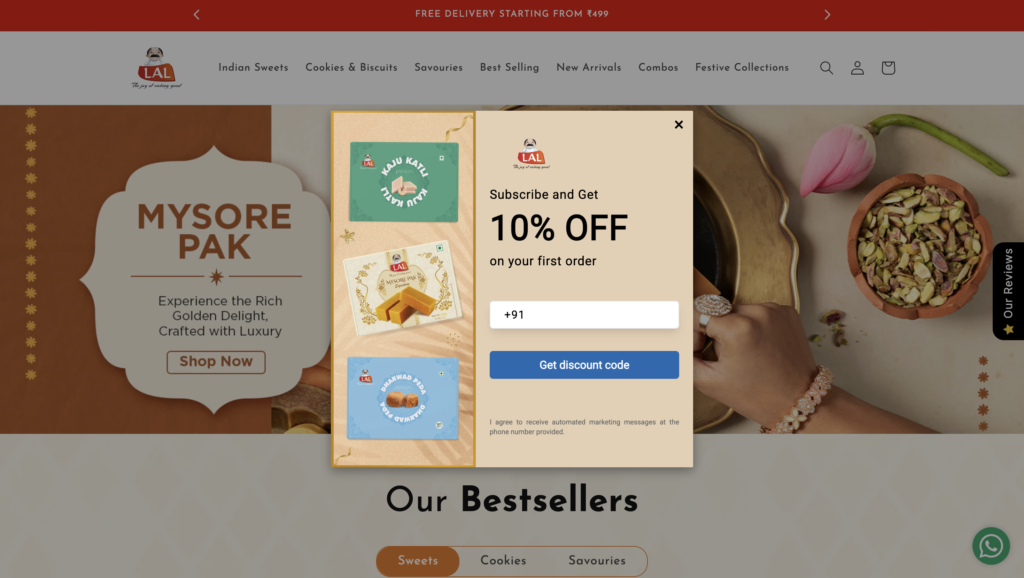Click Get discount code button
The image size is (1024, 578).
pyautogui.click(x=584, y=365)
